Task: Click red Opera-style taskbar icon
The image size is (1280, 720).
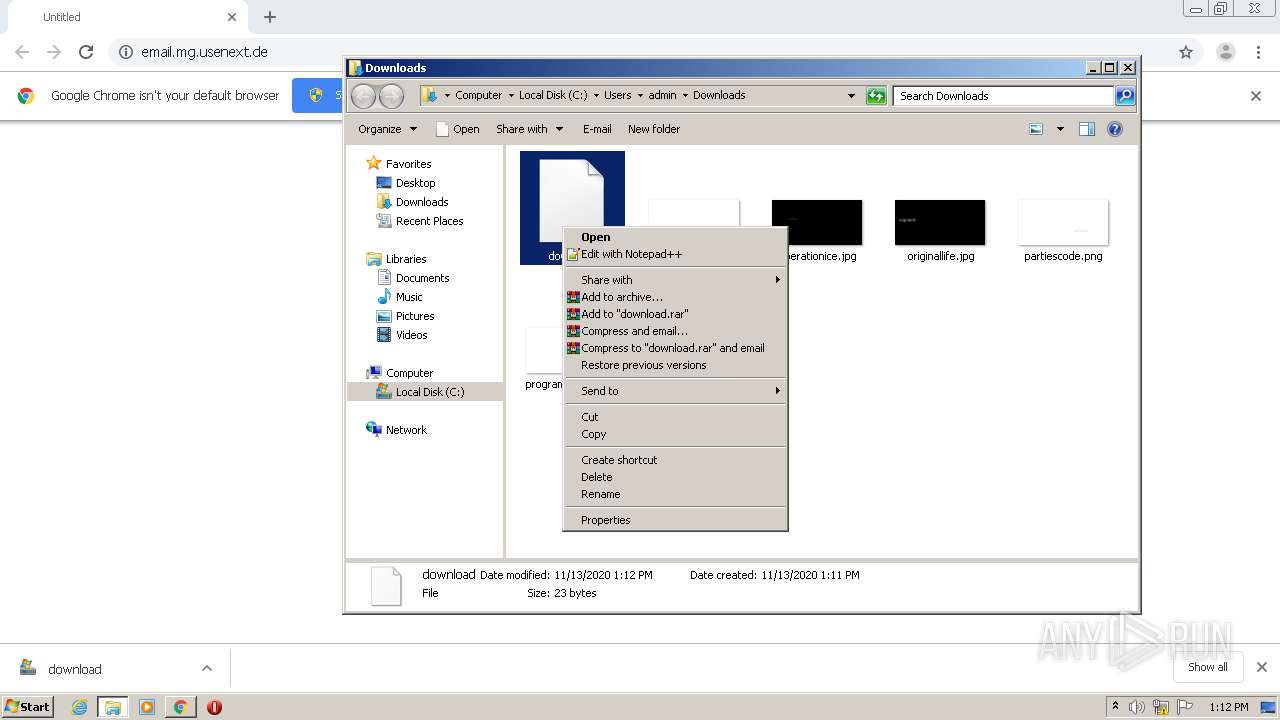Action: tap(214, 707)
